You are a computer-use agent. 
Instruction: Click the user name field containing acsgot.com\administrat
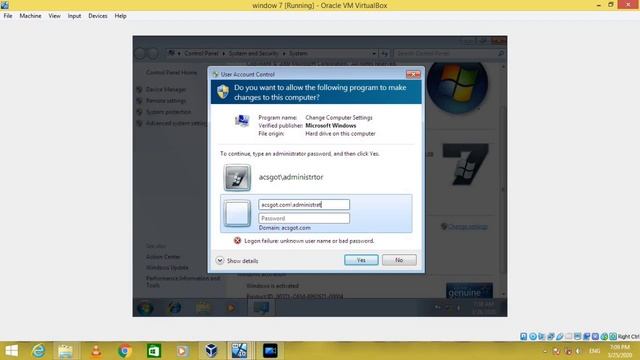tap(304, 204)
